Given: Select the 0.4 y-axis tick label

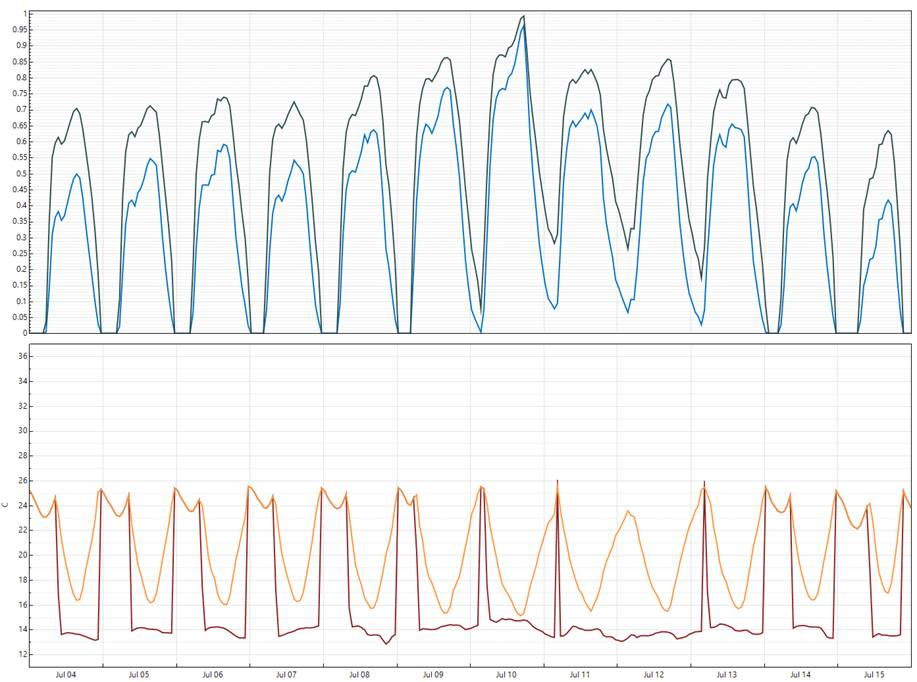Looking at the screenshot, I should point(22,205).
